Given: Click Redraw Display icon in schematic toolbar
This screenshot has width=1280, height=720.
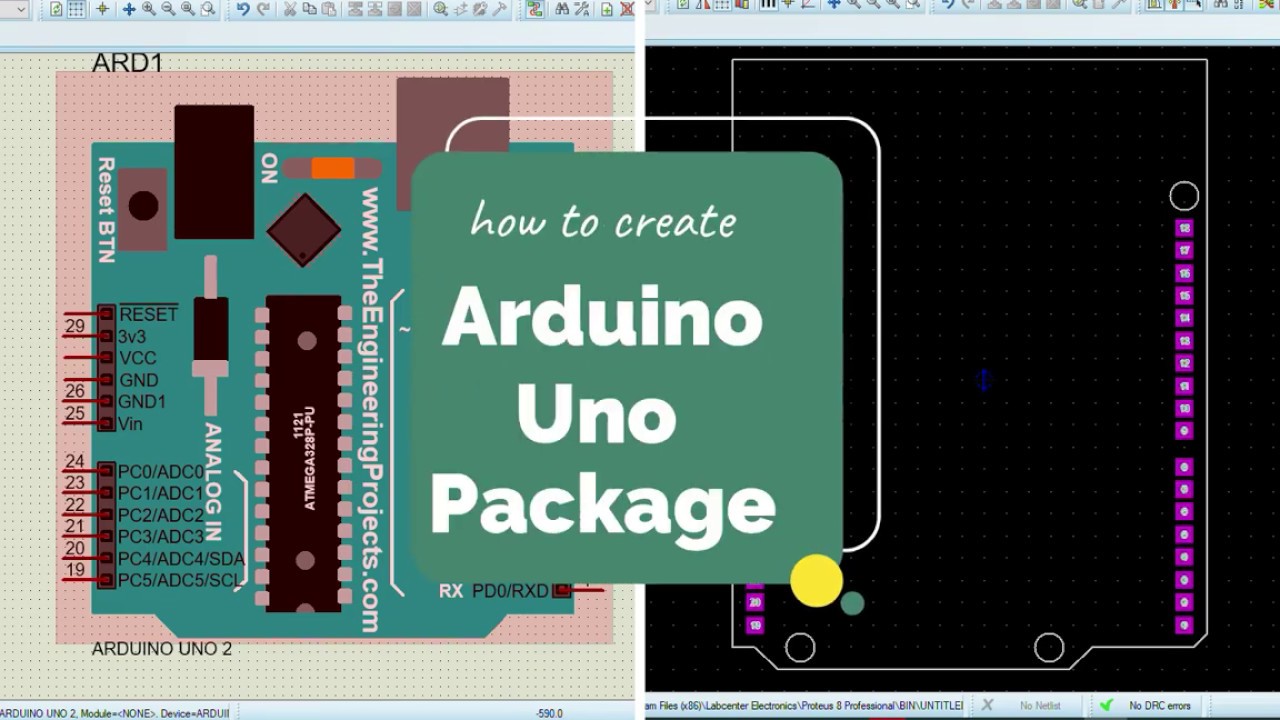Looking at the screenshot, I should tap(56, 9).
